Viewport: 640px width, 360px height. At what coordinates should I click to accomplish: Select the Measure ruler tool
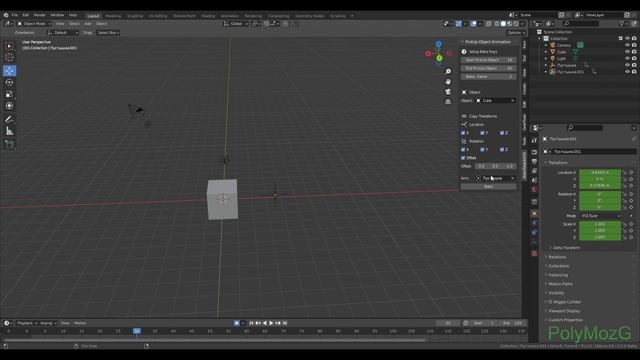coord(9,131)
